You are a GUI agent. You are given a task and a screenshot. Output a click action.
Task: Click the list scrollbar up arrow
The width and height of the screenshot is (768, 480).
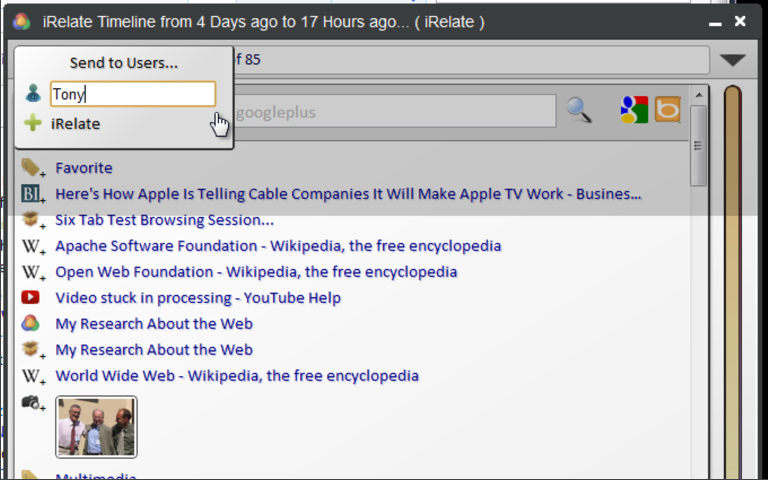point(698,95)
